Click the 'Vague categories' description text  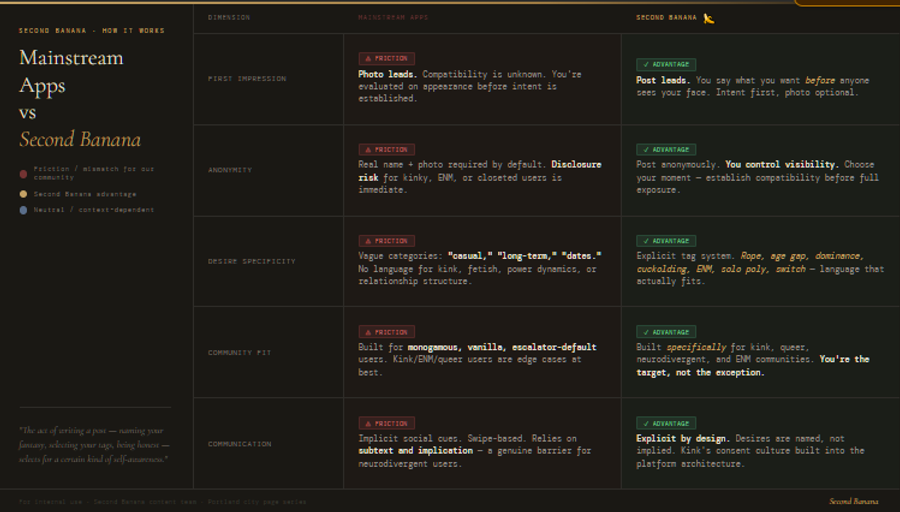point(480,269)
